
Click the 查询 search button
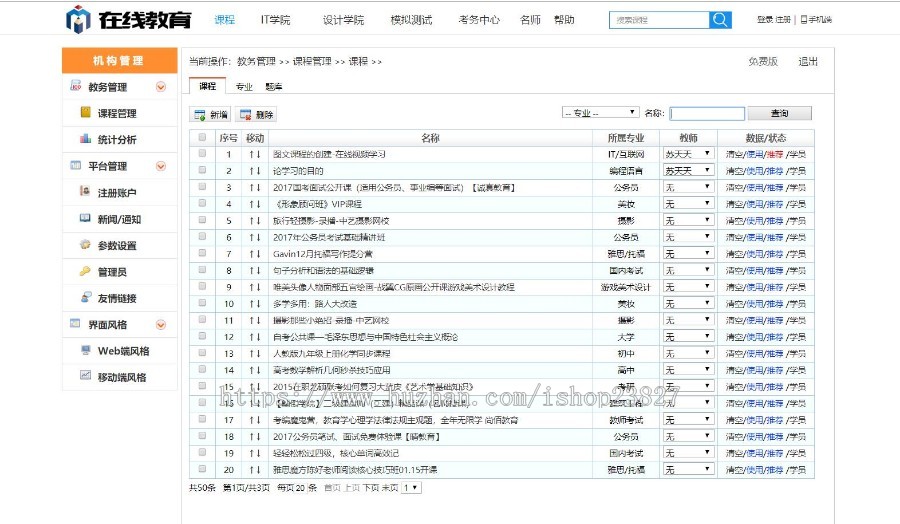pyautogui.click(x=779, y=114)
